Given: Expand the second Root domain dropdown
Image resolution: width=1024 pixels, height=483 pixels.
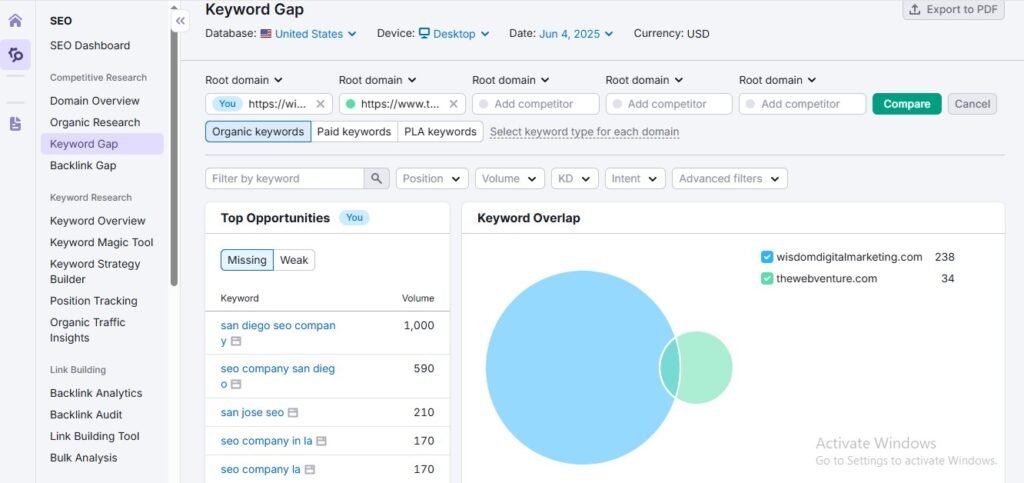Looking at the screenshot, I should pos(377,80).
